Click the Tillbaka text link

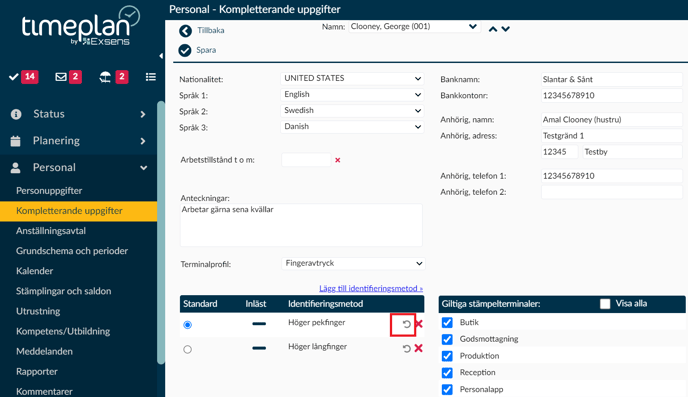[x=211, y=31]
